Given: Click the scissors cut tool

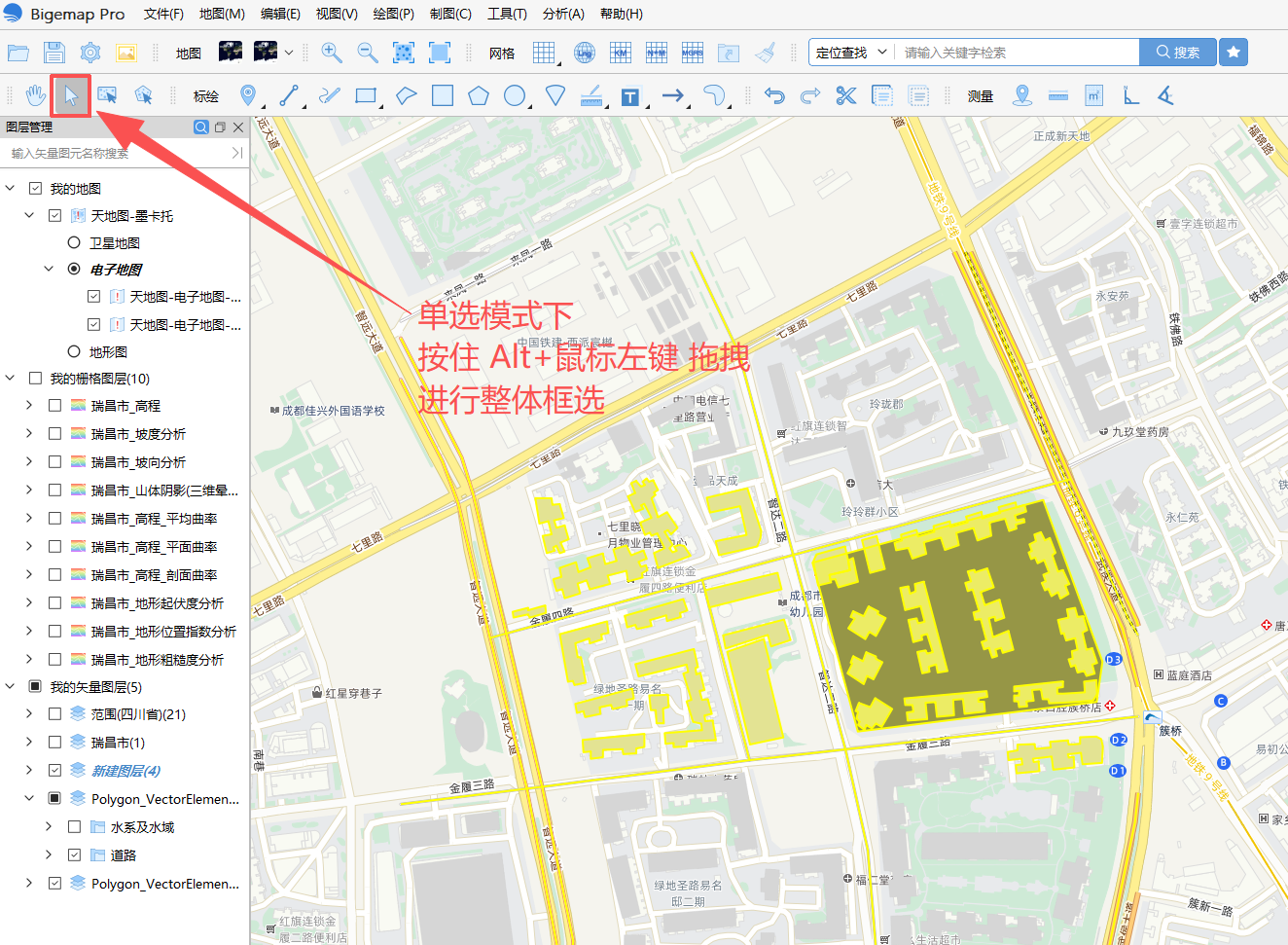Looking at the screenshot, I should click(x=846, y=95).
